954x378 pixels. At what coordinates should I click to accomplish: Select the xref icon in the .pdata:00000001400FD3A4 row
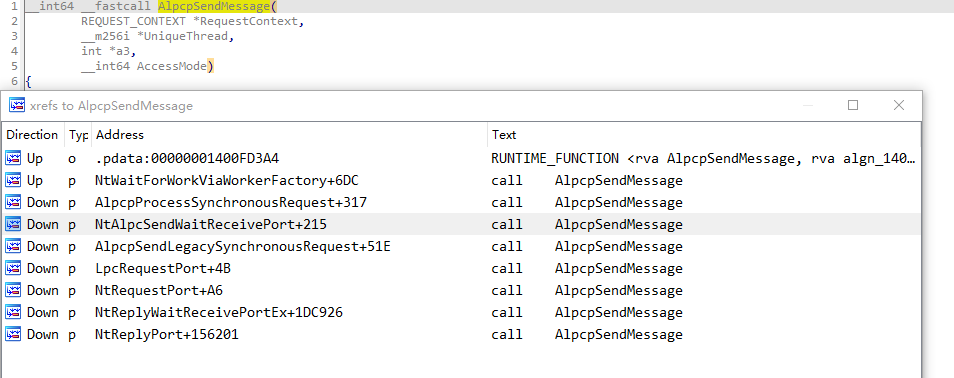coord(13,158)
